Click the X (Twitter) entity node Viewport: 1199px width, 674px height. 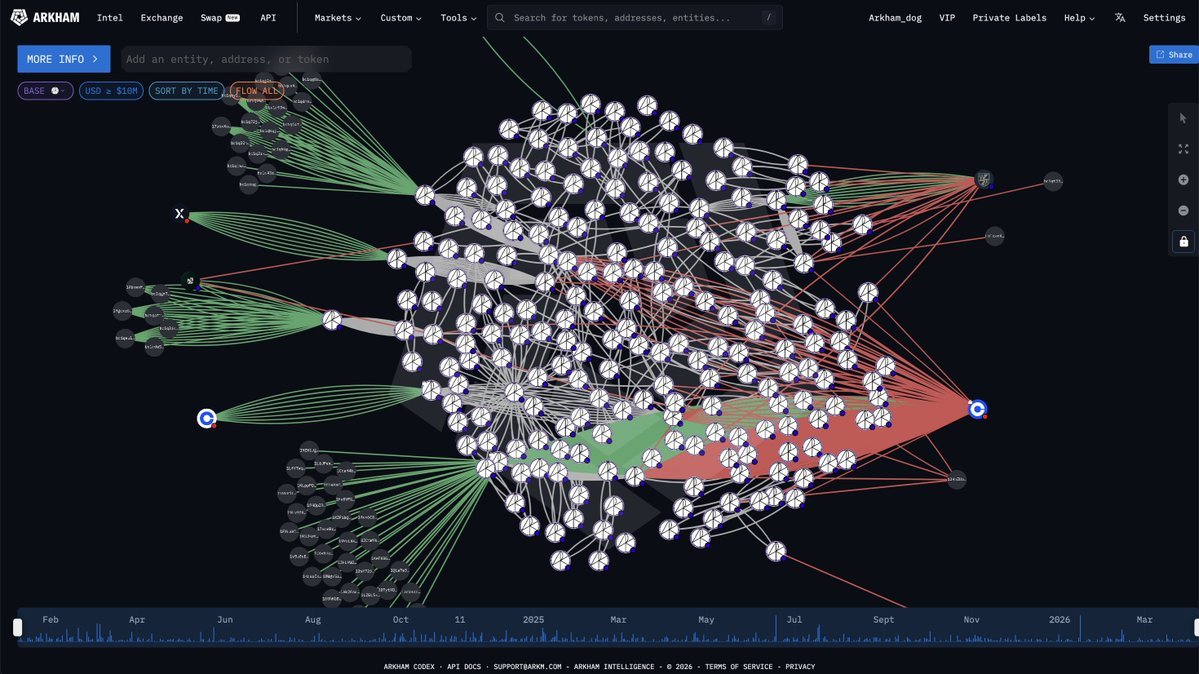coord(180,214)
